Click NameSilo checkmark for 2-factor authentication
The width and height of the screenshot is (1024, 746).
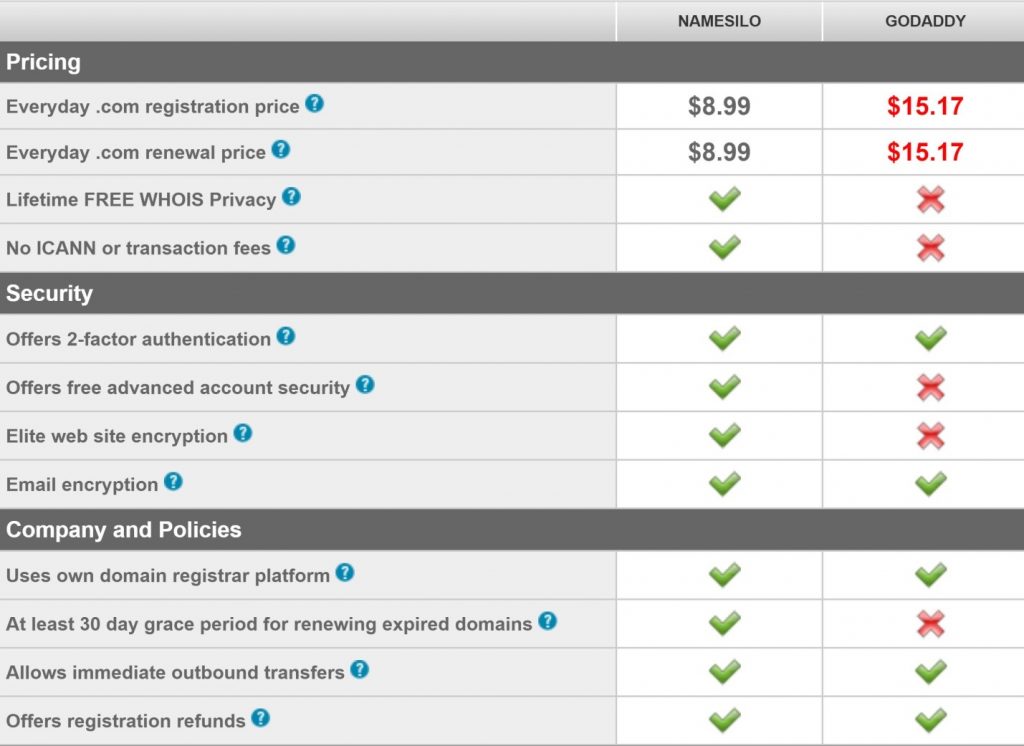tap(725, 338)
